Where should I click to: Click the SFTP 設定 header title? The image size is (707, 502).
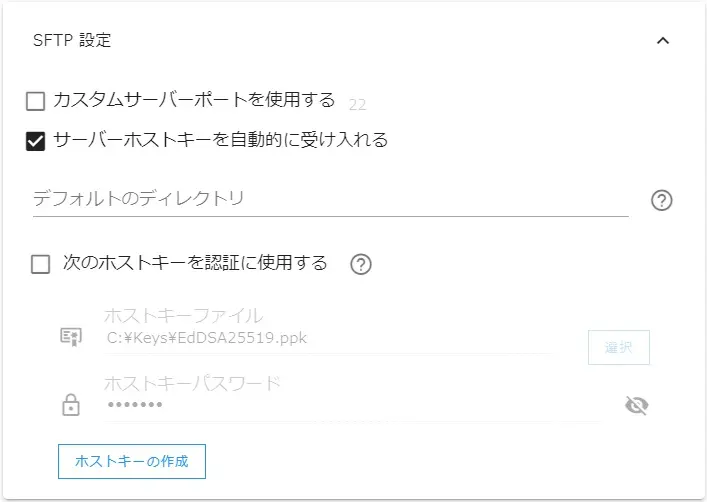(72, 41)
